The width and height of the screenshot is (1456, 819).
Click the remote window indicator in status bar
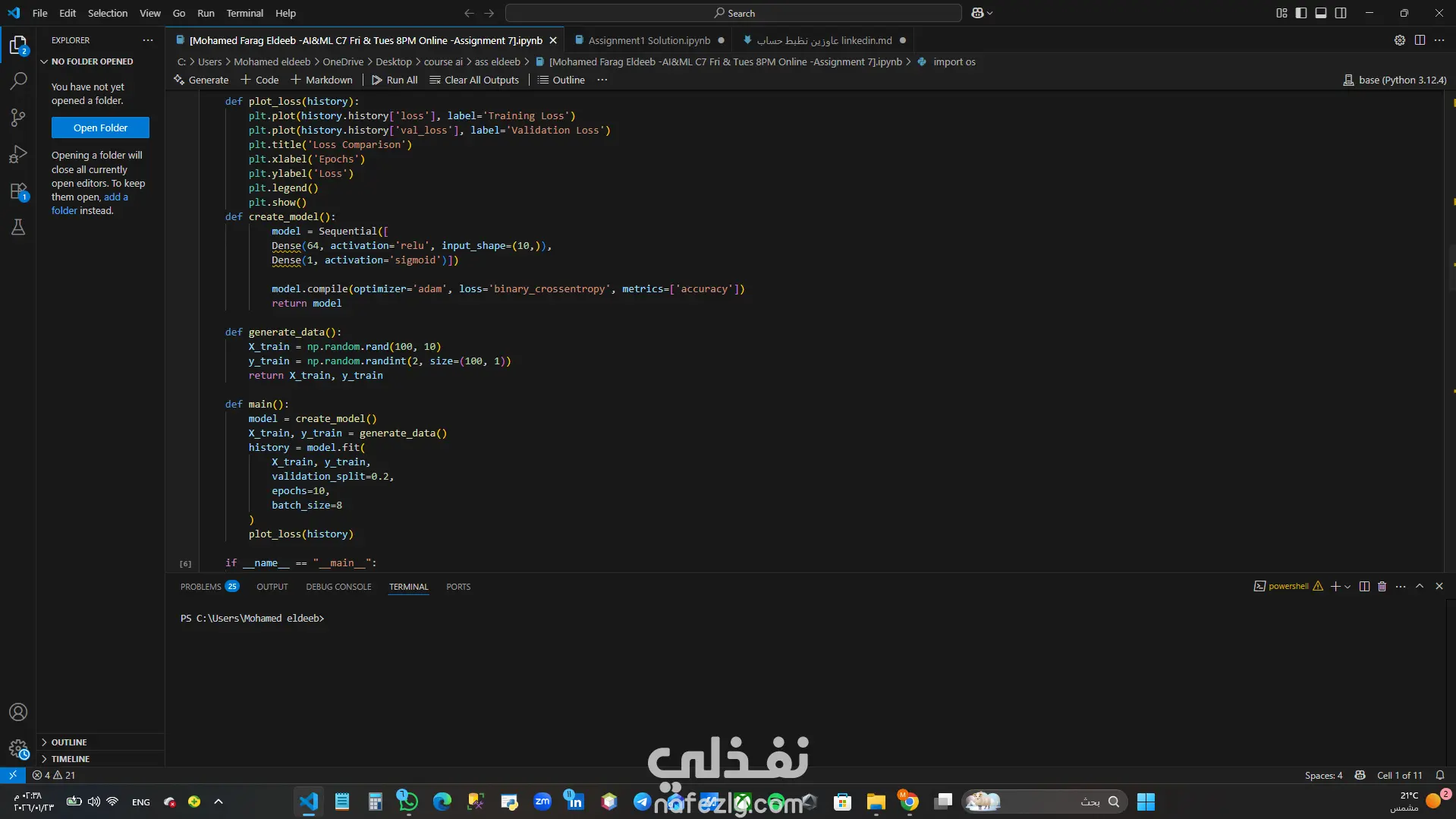[13, 775]
